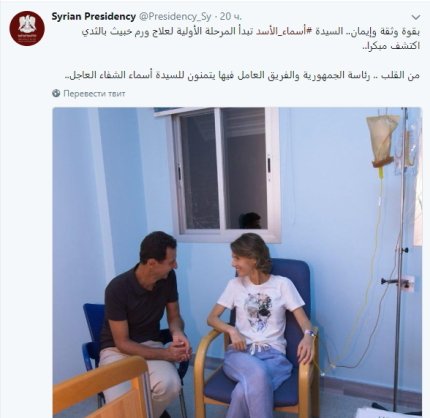This screenshot has width=430, height=418.
Task: Click the paragraph starting من القلب
Action: tap(242, 75)
